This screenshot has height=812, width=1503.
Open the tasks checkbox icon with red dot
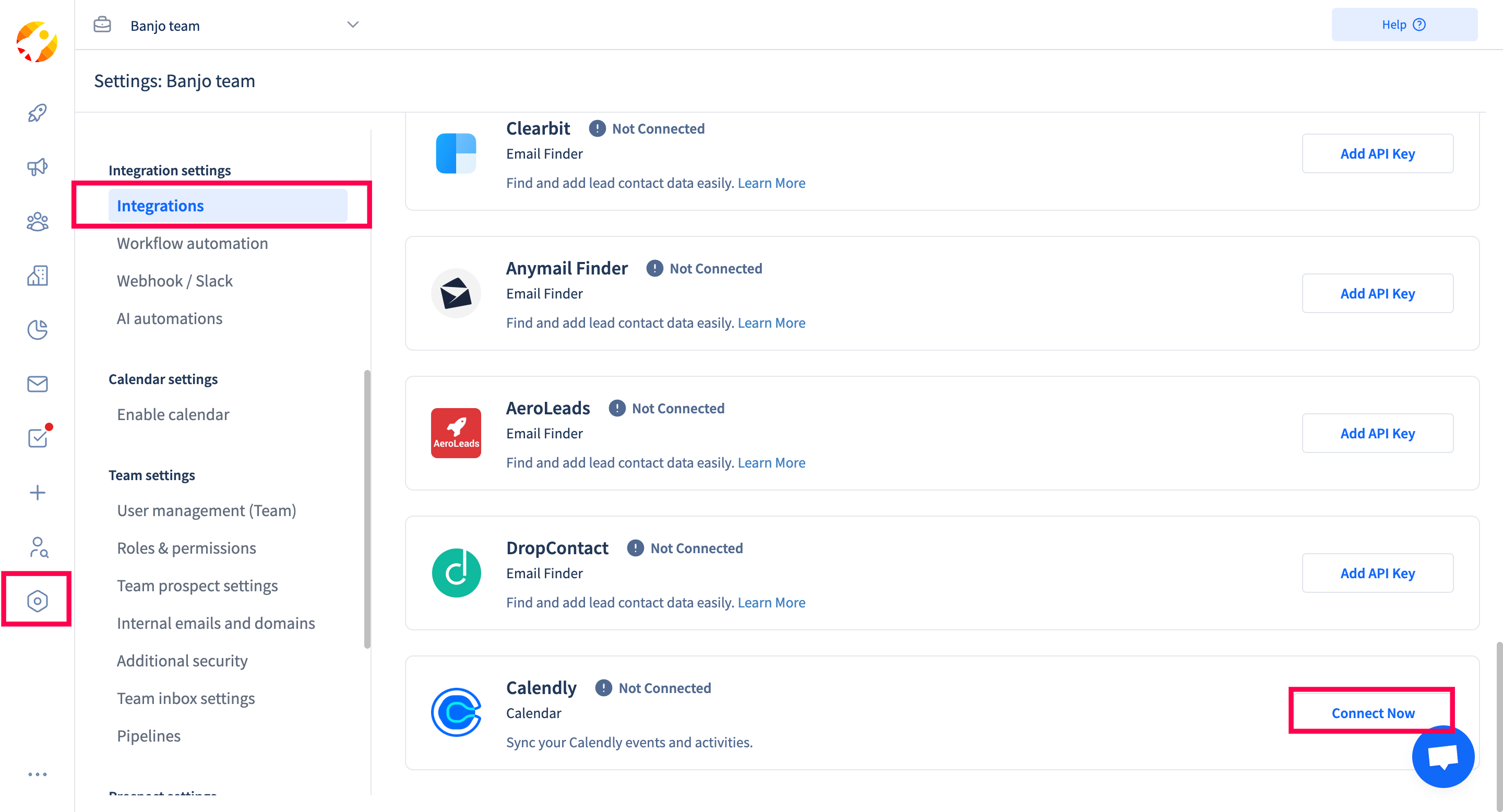click(x=38, y=437)
